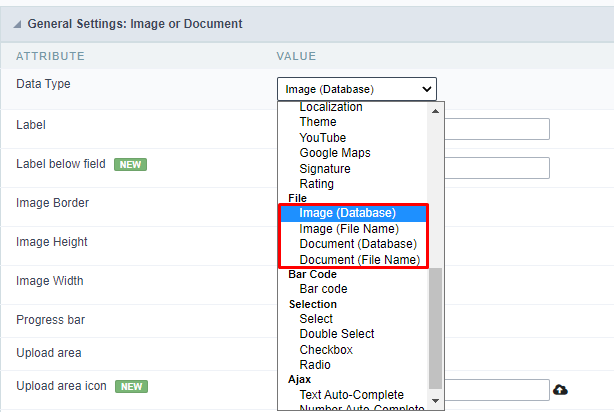614x412 pixels.
Task: Click the Ajax group heading
Action: [x=300, y=379]
